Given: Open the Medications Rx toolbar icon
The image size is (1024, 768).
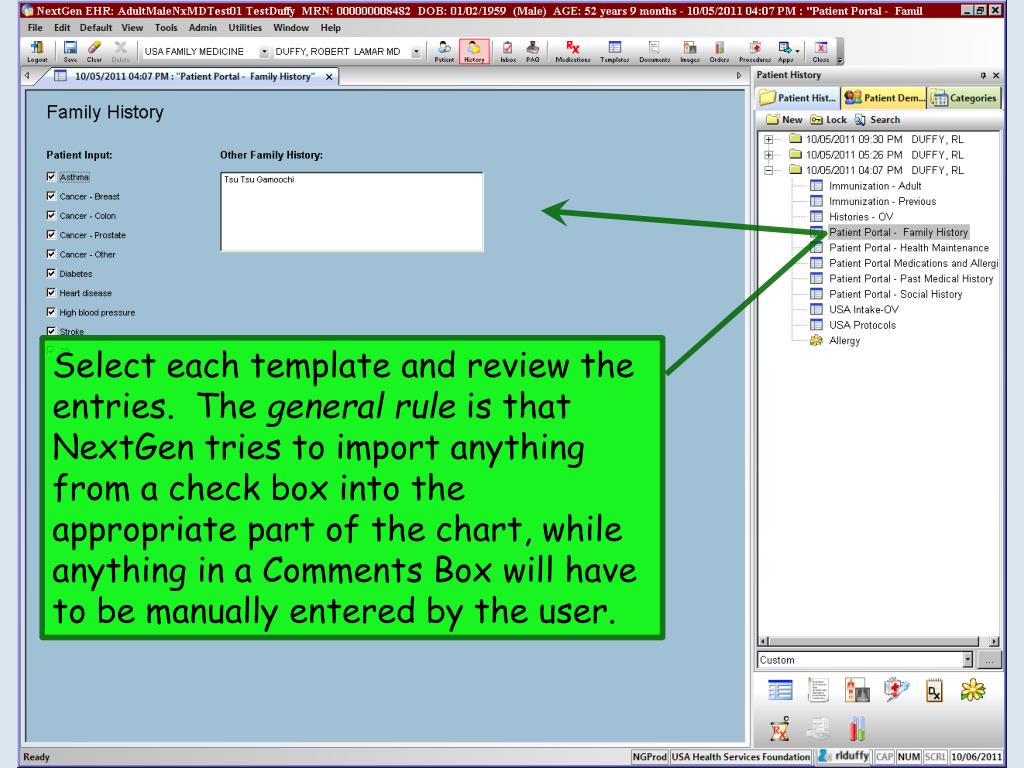Looking at the screenshot, I should click(x=573, y=51).
